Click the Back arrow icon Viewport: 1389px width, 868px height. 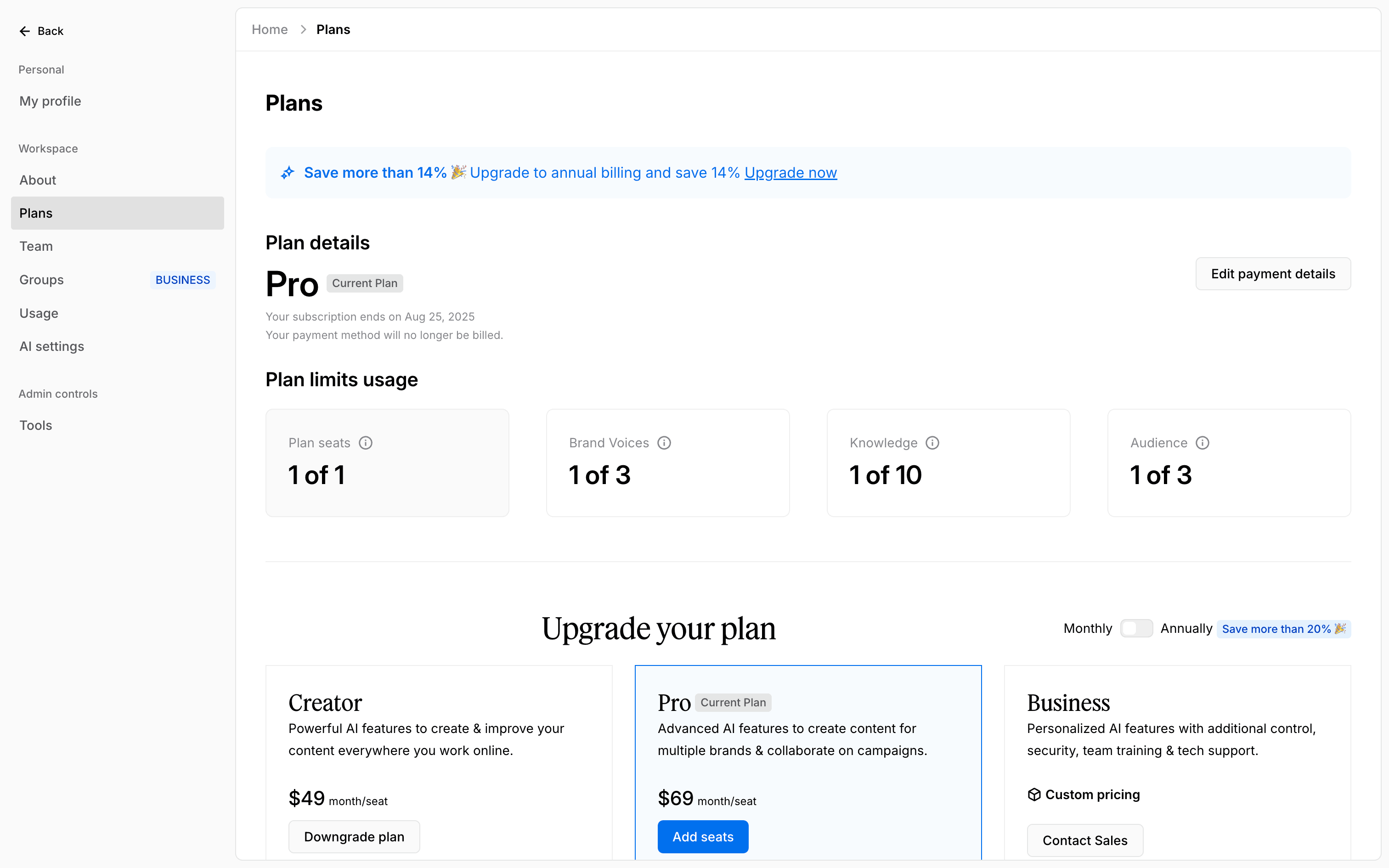pyautogui.click(x=24, y=31)
